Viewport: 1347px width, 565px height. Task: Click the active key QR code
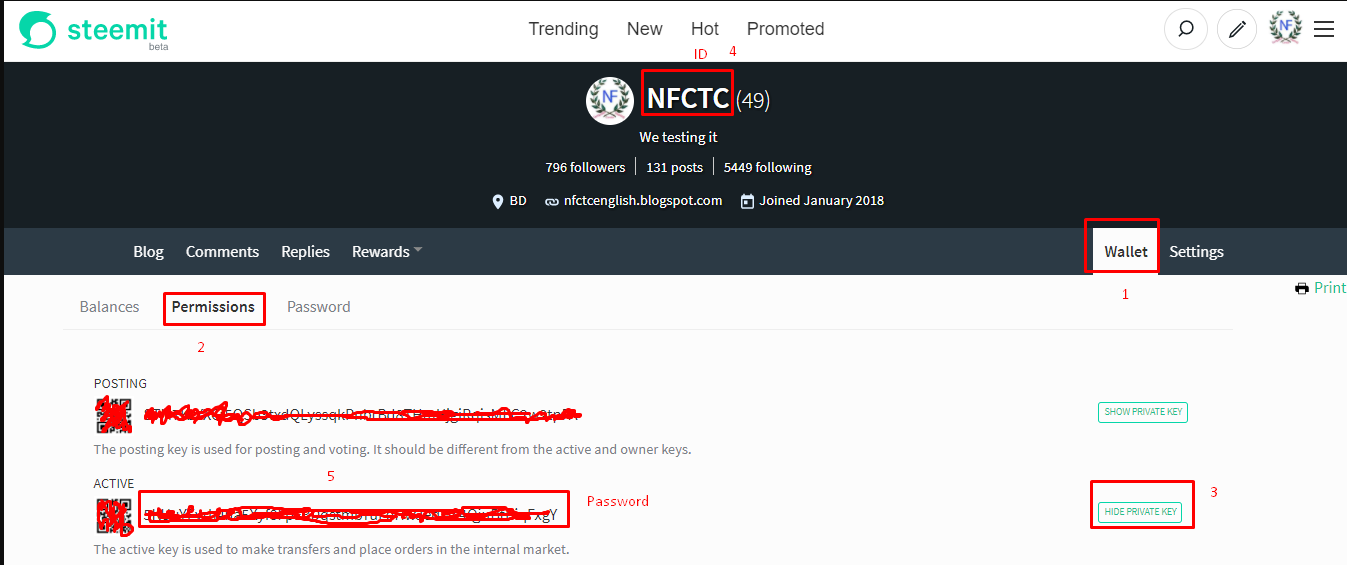coord(113,514)
